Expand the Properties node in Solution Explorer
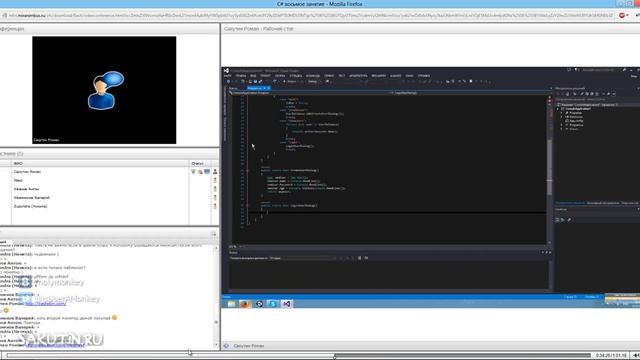The image size is (640, 360). click(x=562, y=113)
